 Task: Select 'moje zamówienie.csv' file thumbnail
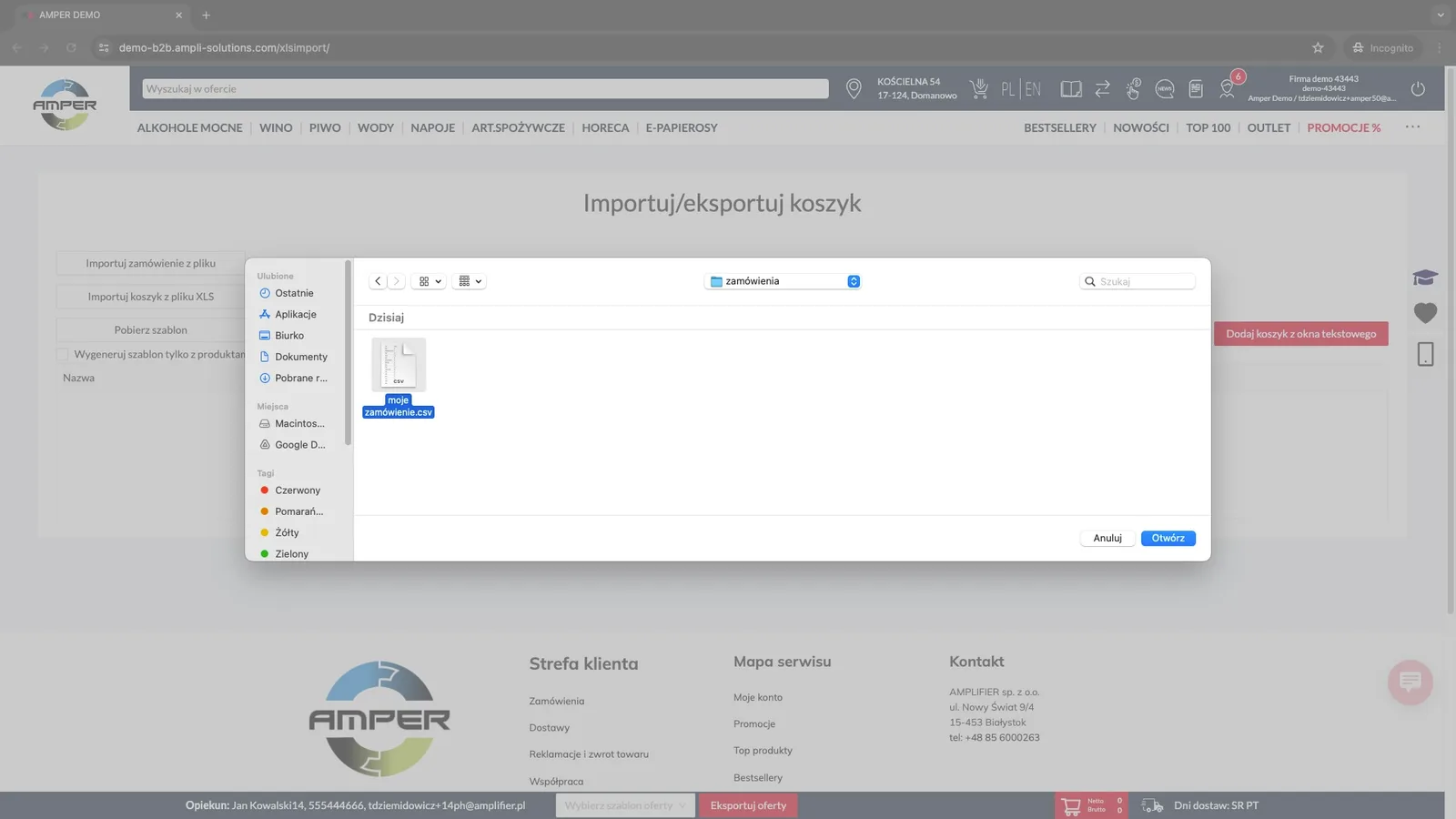coord(399,365)
